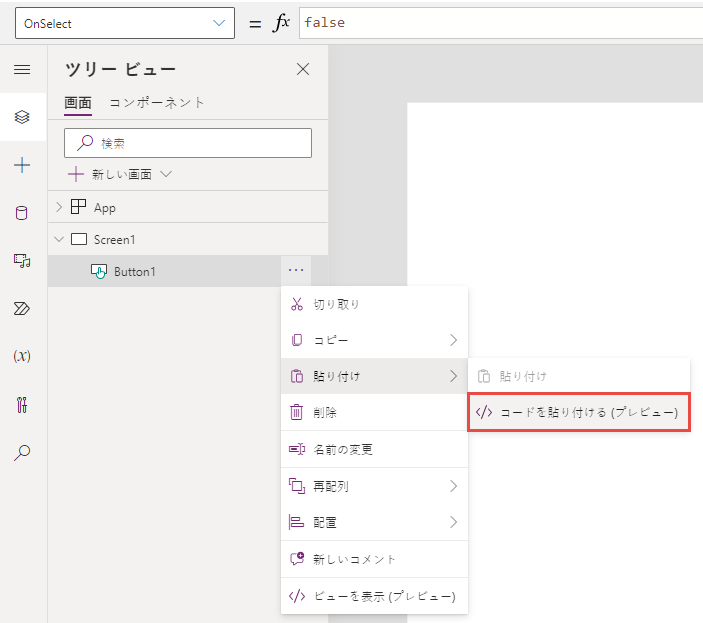Open the Advanced tools icon in sidebar

point(22,405)
